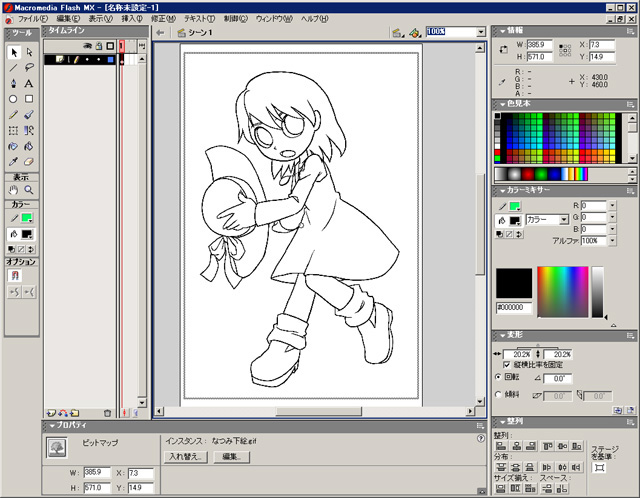Image resolution: width=640 pixels, height=498 pixels.
Task: Collapse the Color Swatches panel
Action: point(502,104)
